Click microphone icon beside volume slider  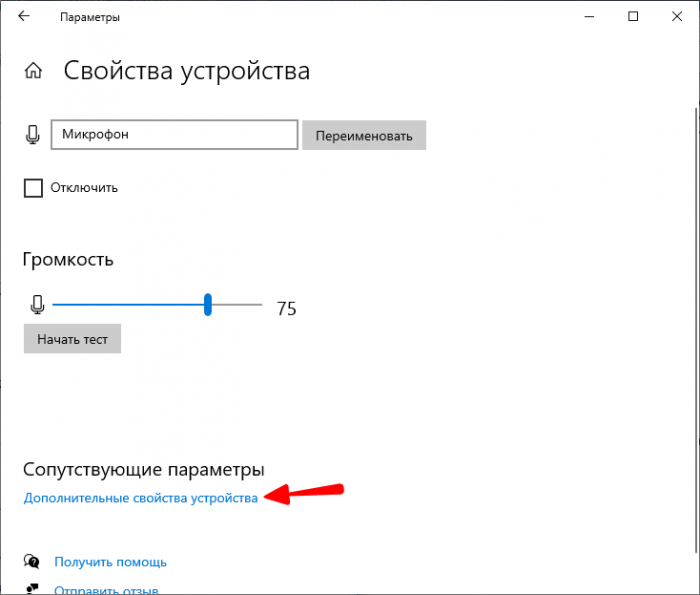coord(38,305)
